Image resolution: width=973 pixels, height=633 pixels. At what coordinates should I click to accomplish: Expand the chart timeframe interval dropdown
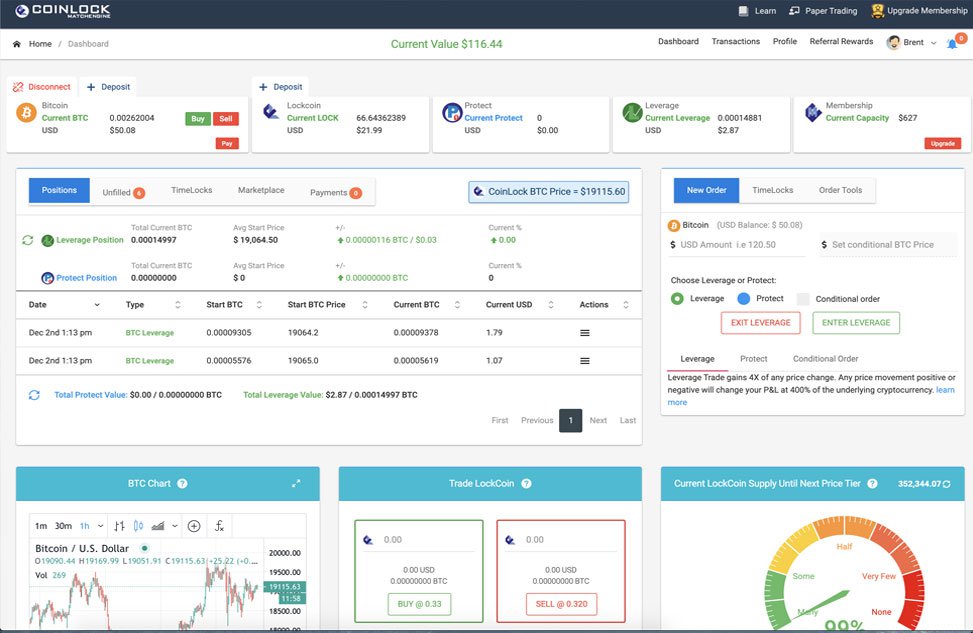click(x=101, y=526)
